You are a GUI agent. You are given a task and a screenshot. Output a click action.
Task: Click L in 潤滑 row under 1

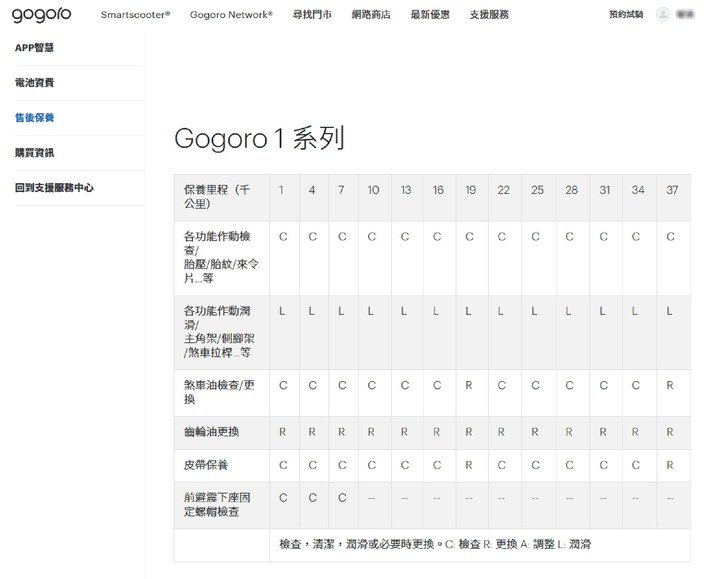(282, 311)
